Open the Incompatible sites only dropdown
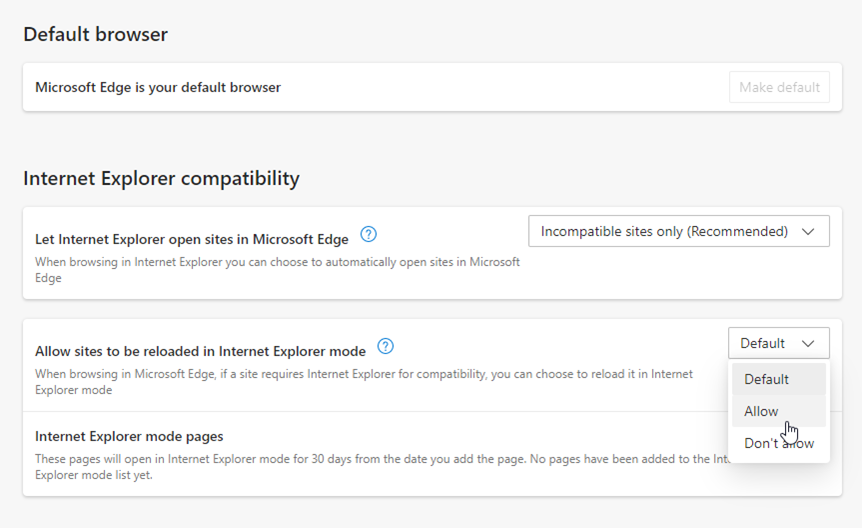The width and height of the screenshot is (862, 528). click(x=679, y=231)
